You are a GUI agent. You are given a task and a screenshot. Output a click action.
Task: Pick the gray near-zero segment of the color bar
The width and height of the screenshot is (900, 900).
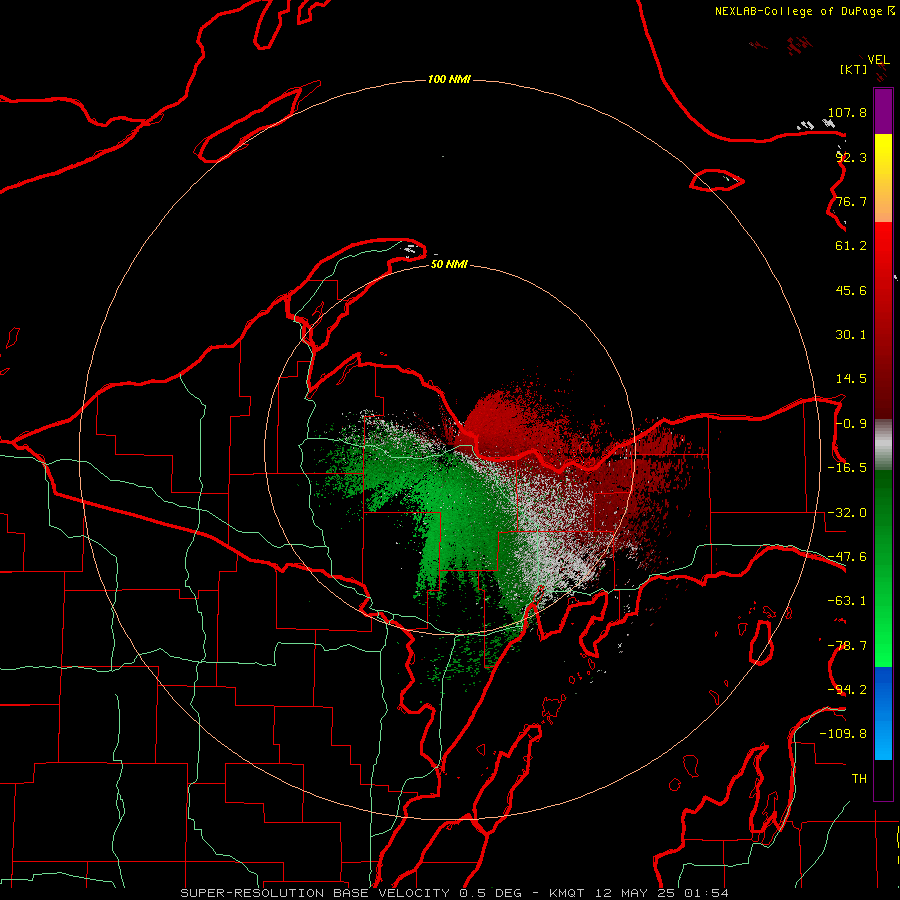tap(883, 445)
